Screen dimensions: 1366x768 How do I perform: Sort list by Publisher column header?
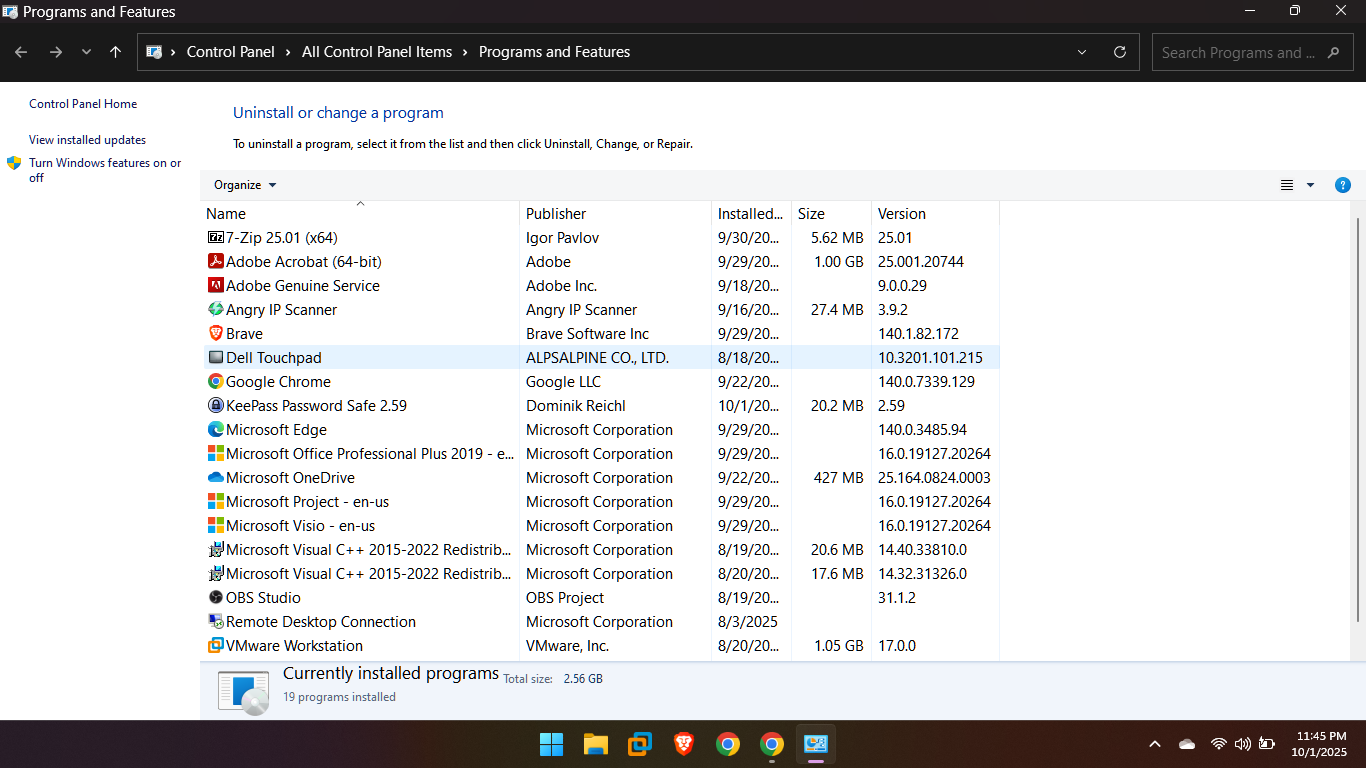point(556,214)
